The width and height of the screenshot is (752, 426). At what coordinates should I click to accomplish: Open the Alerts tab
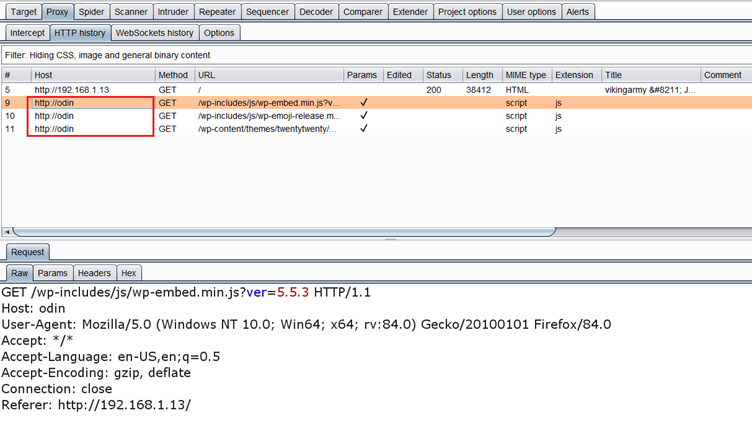coord(577,12)
